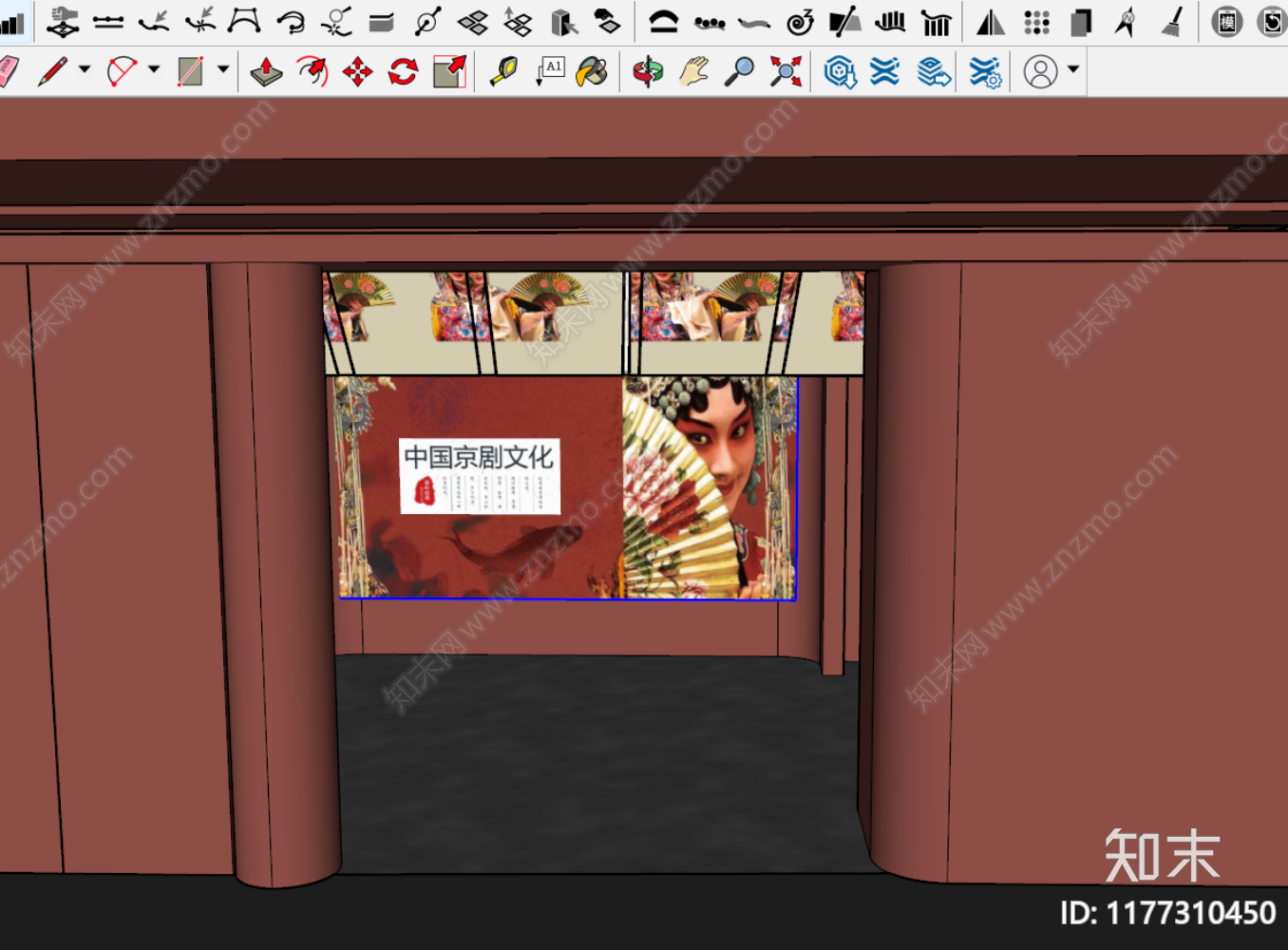Screen dimensions: 1288x950
Task: Select the Zoom magnifier tool
Action: click(739, 71)
